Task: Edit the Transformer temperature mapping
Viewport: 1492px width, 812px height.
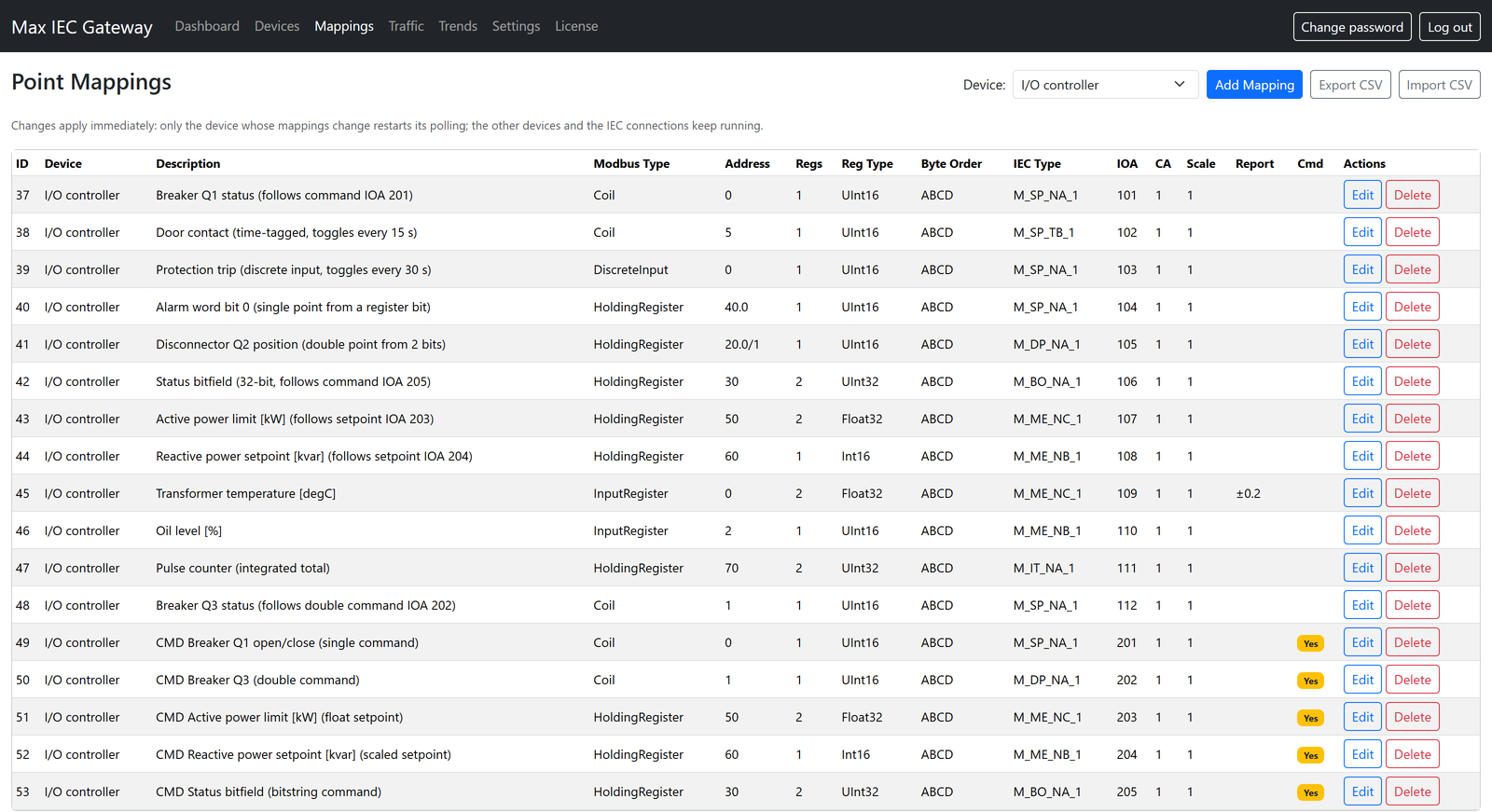Action: tap(1362, 493)
